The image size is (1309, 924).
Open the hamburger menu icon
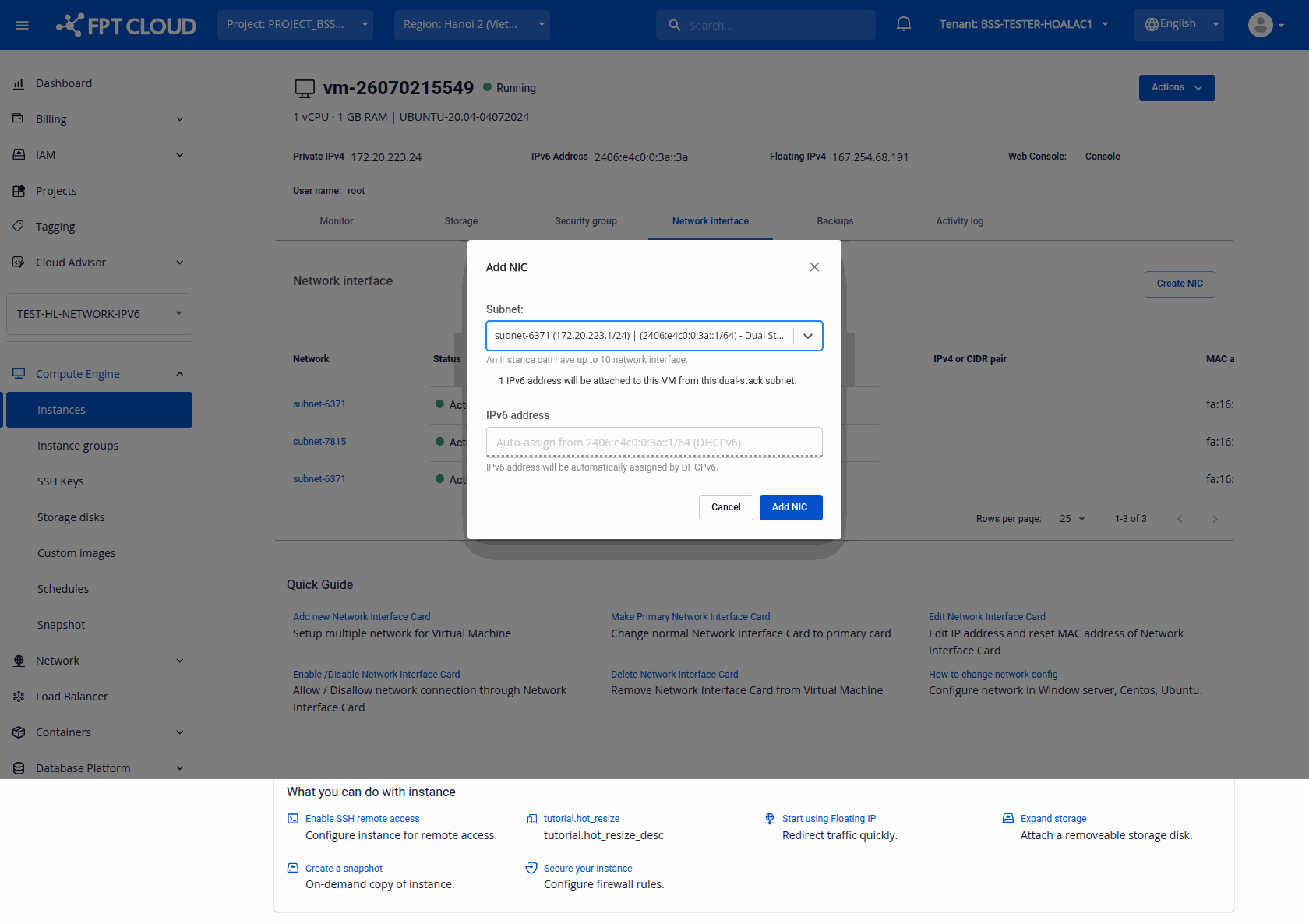(x=23, y=26)
